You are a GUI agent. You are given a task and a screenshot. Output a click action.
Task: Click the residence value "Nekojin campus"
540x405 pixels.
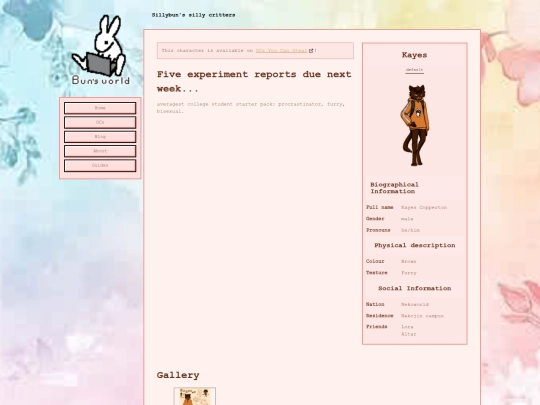422,316
